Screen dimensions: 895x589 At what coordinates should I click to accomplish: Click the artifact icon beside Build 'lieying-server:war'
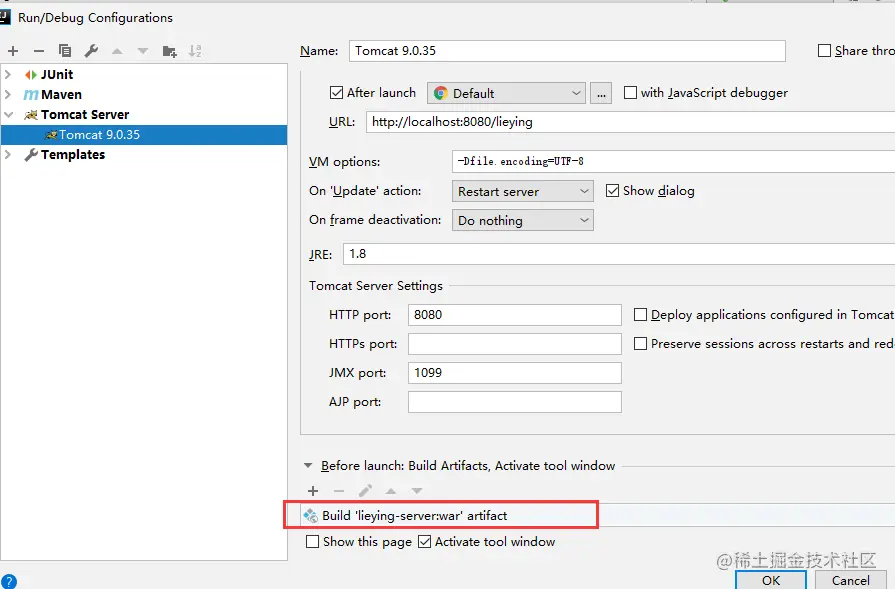click(311, 515)
